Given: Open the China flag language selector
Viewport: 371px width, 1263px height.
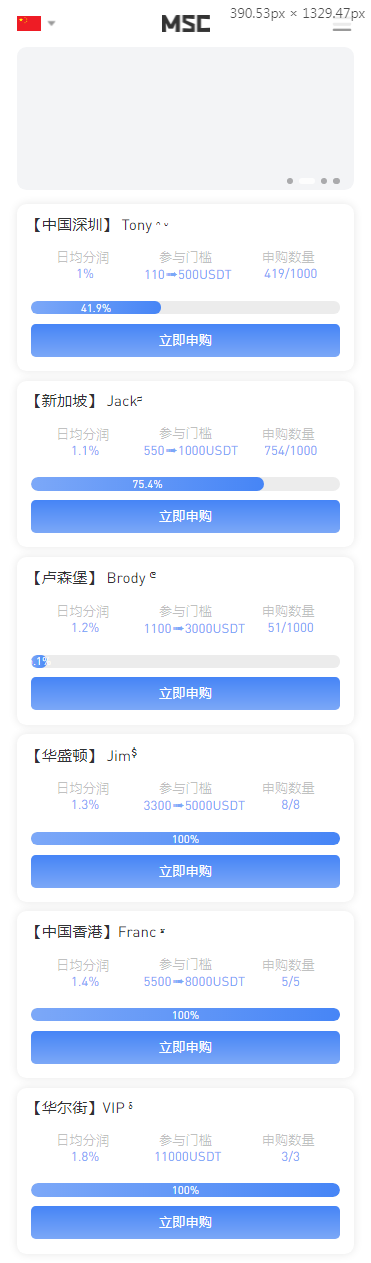Looking at the screenshot, I should (29, 23).
